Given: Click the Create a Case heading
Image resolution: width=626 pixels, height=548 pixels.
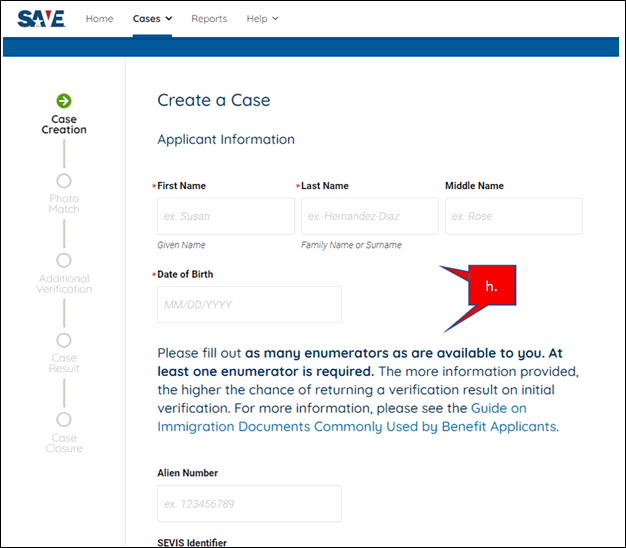Looking at the screenshot, I should click(x=214, y=100).
